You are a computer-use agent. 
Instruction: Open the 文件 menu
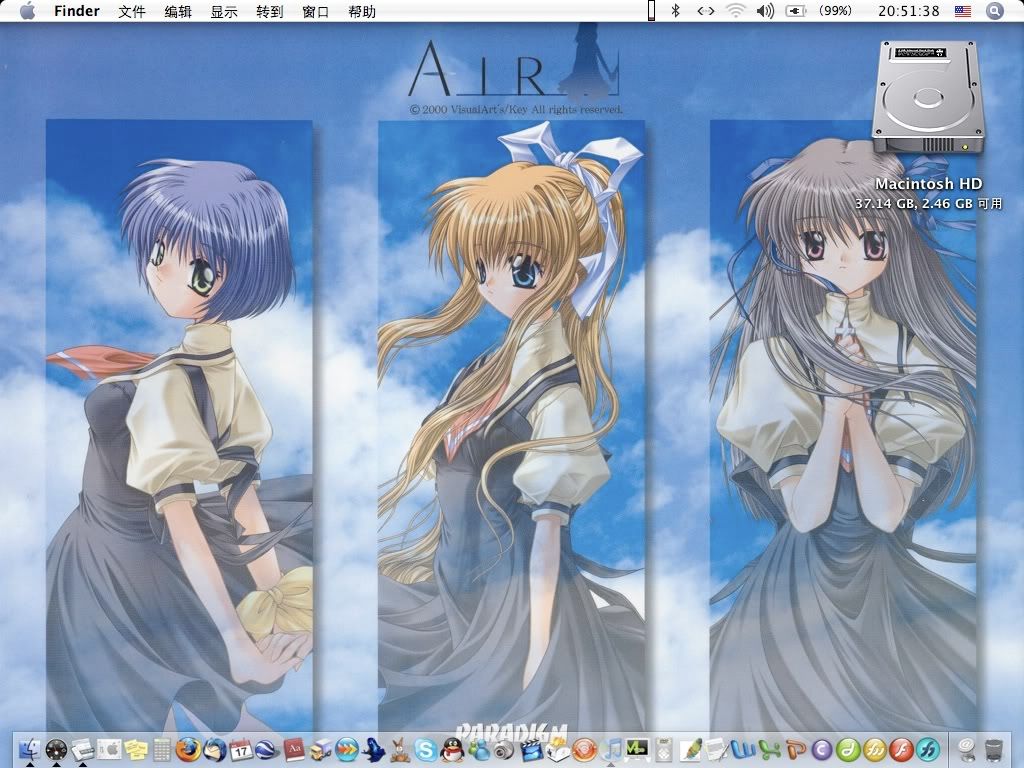pos(131,11)
